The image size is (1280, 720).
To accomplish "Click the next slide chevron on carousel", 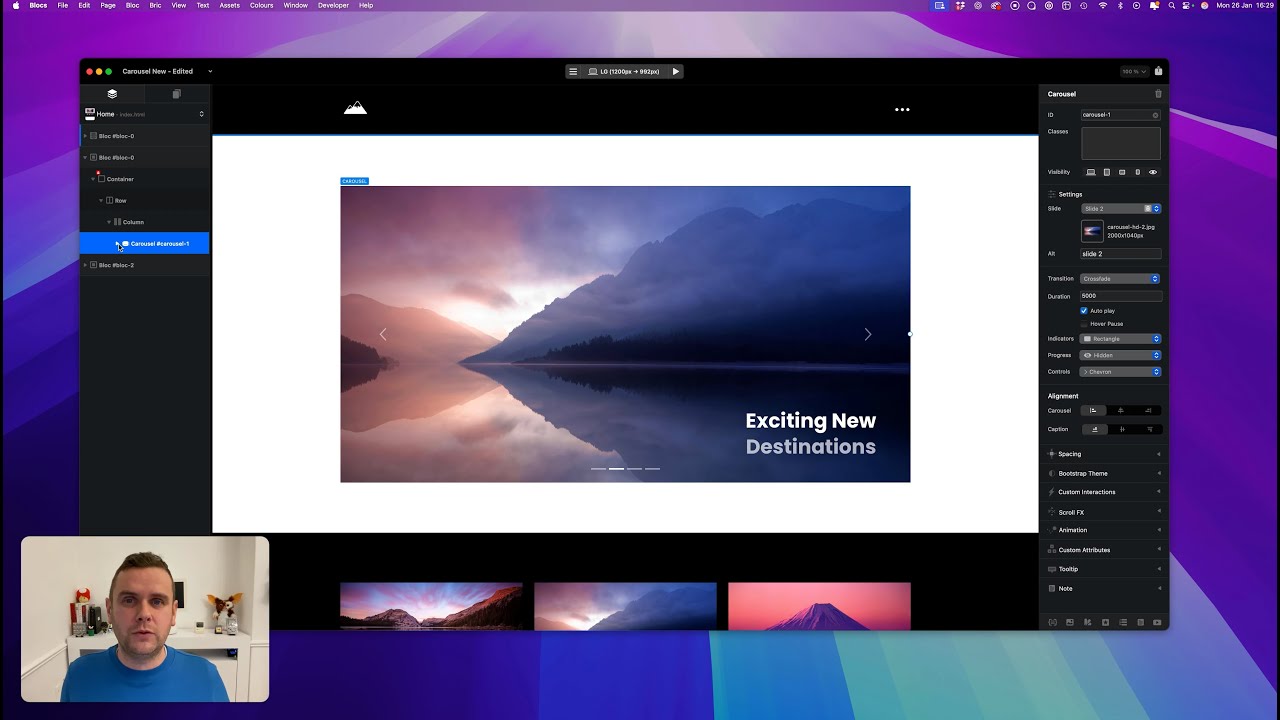I will coord(867,334).
